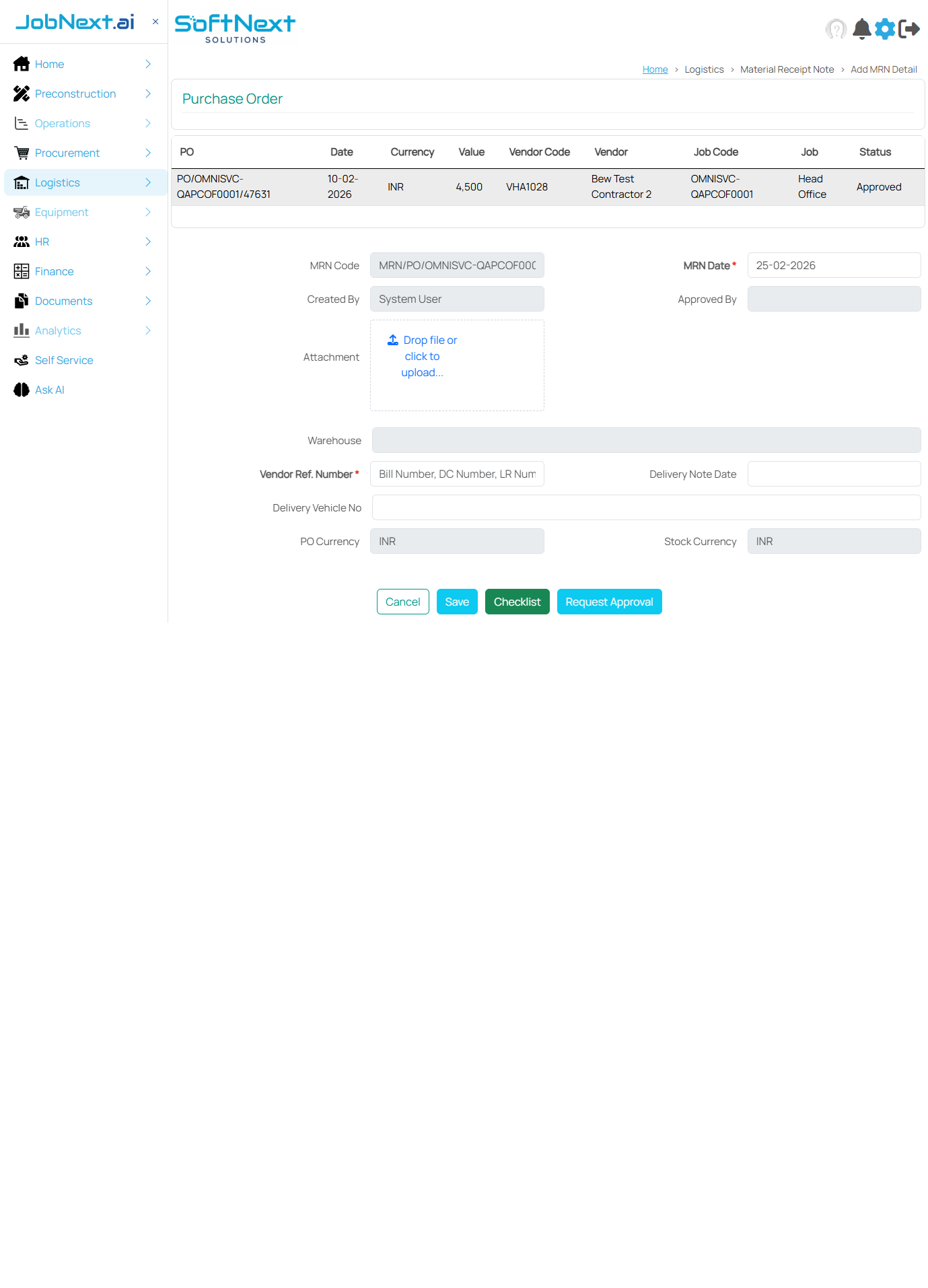Viewport: 928px width, 1288px height.
Task: Expand the Operations chevron
Action: (148, 123)
